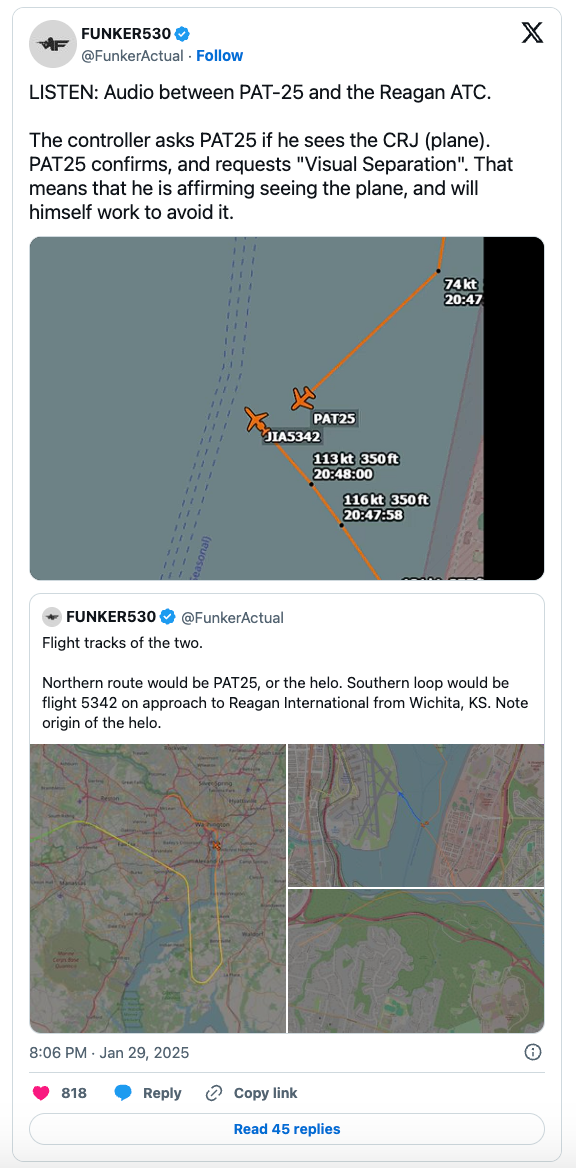
Task: Open the FUNKER530 profile avatar
Action: pos(53,44)
